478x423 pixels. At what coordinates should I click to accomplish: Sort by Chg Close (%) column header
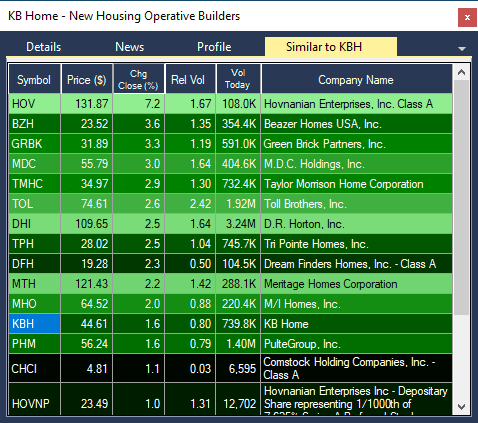tap(138, 79)
